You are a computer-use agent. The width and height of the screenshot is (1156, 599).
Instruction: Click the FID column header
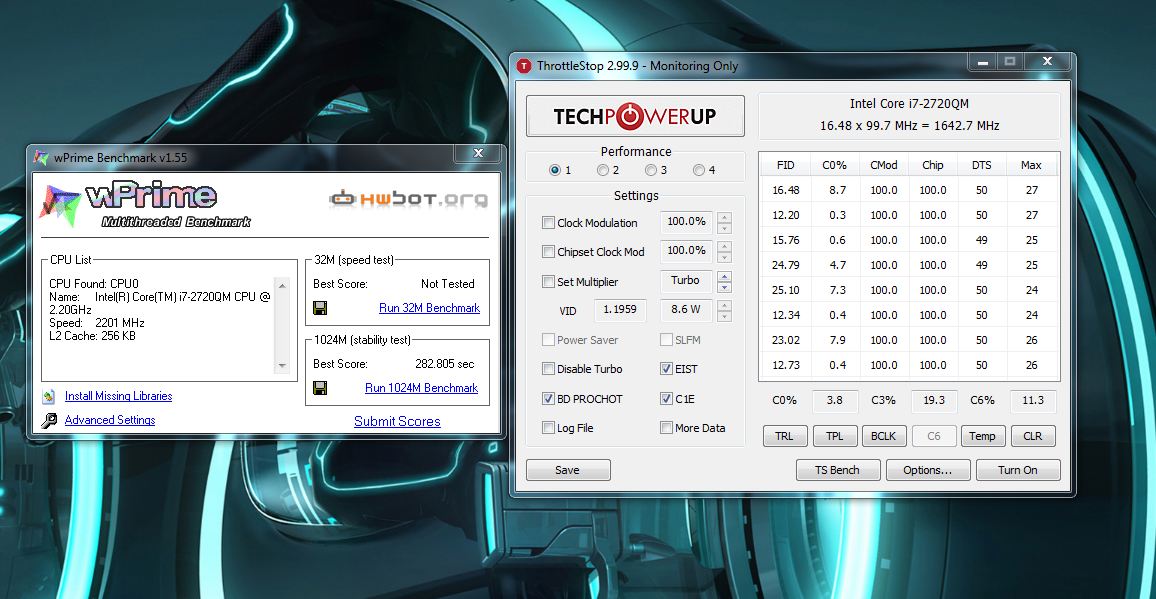pyautogui.click(x=786, y=165)
